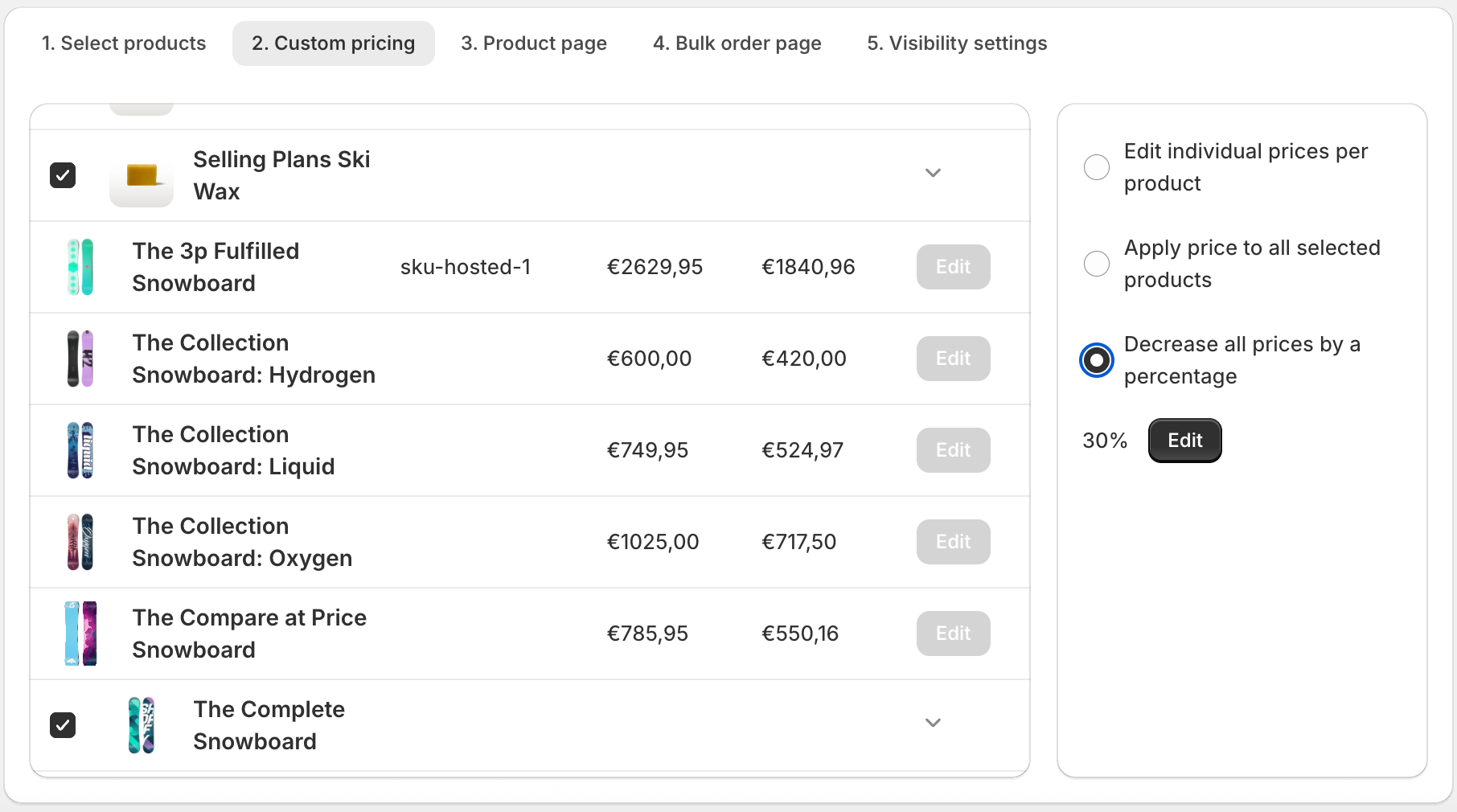The width and height of the screenshot is (1457, 812).
Task: Select Edit individual prices per product option
Action: click(1097, 167)
